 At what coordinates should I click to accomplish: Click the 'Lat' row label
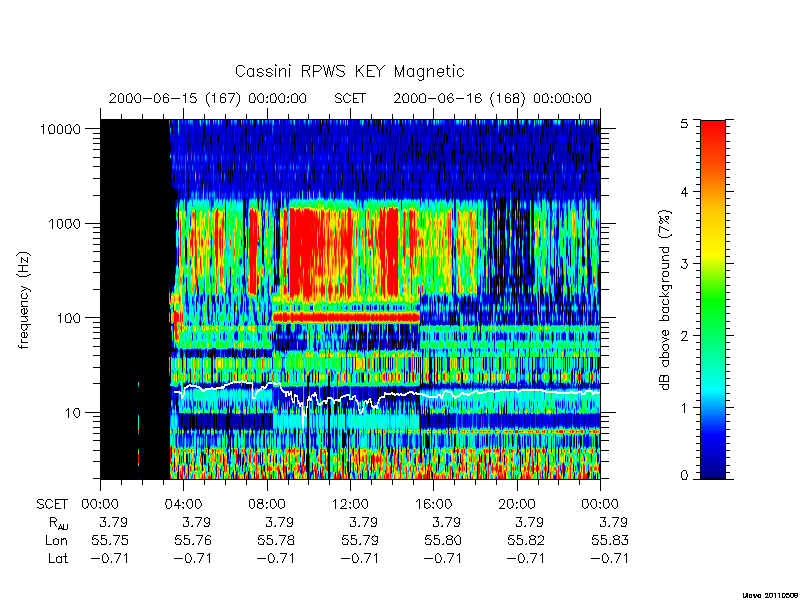(58, 558)
